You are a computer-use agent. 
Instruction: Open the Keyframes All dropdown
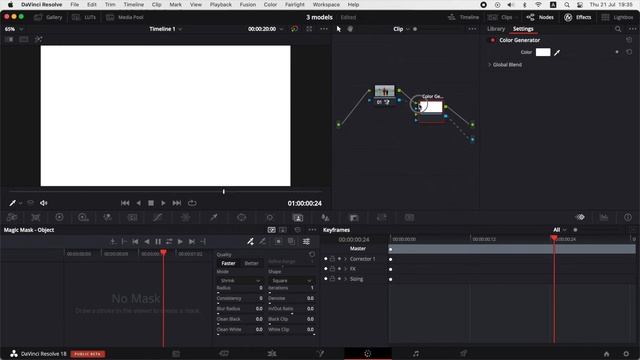point(559,230)
